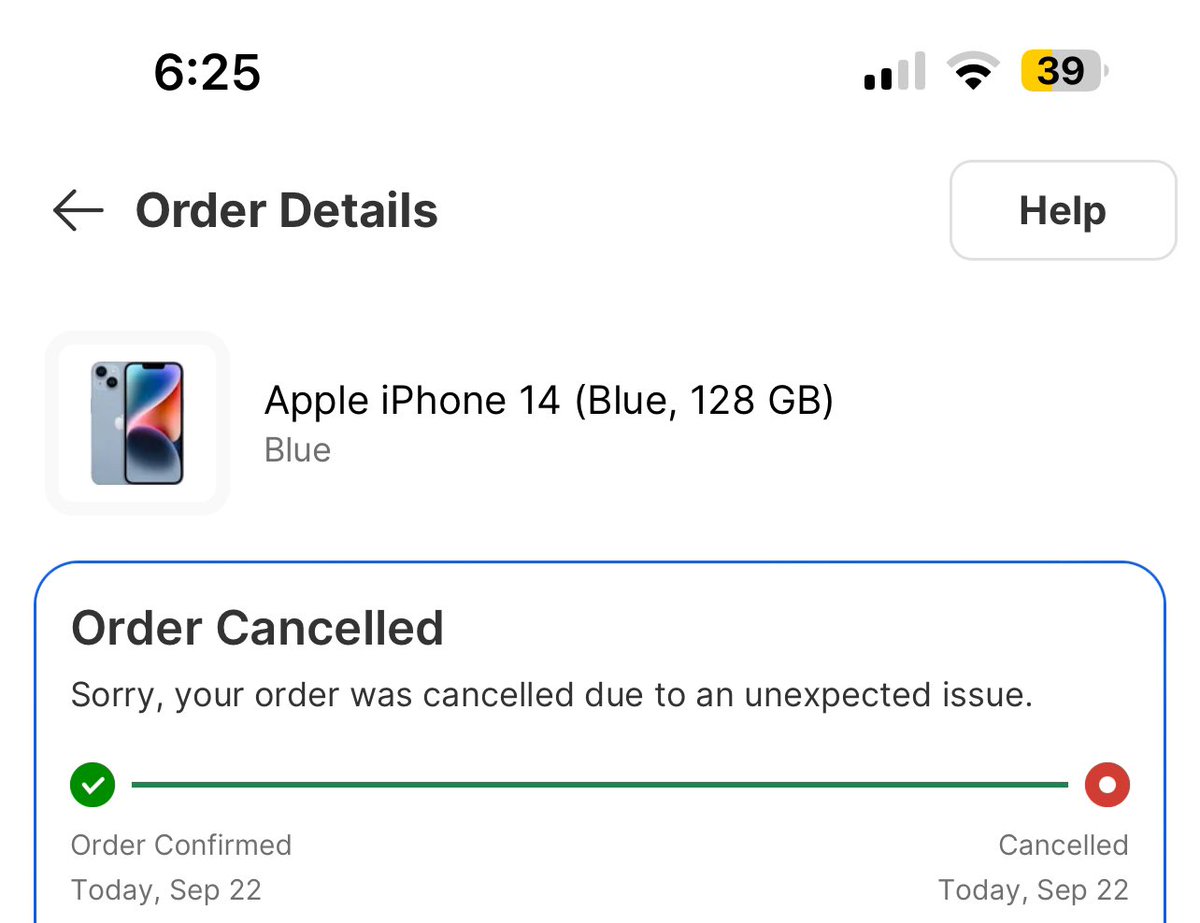1200x923 pixels.
Task: Tap the 6:25 clock in status bar
Action: pos(207,72)
